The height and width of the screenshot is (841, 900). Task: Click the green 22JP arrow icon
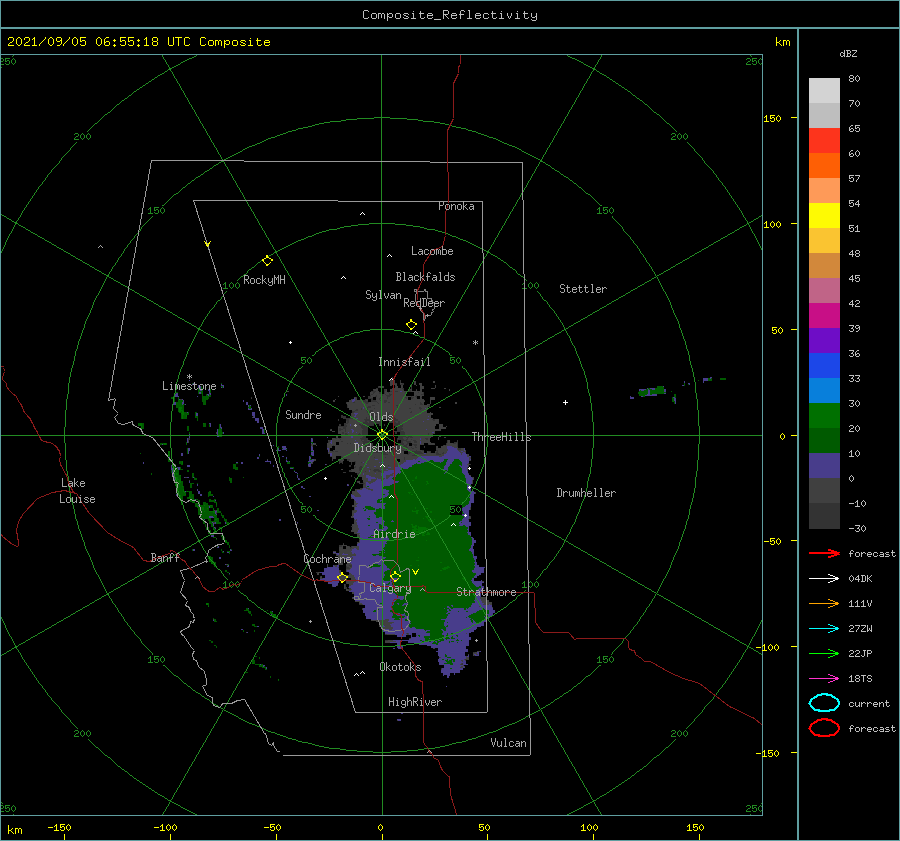point(824,653)
